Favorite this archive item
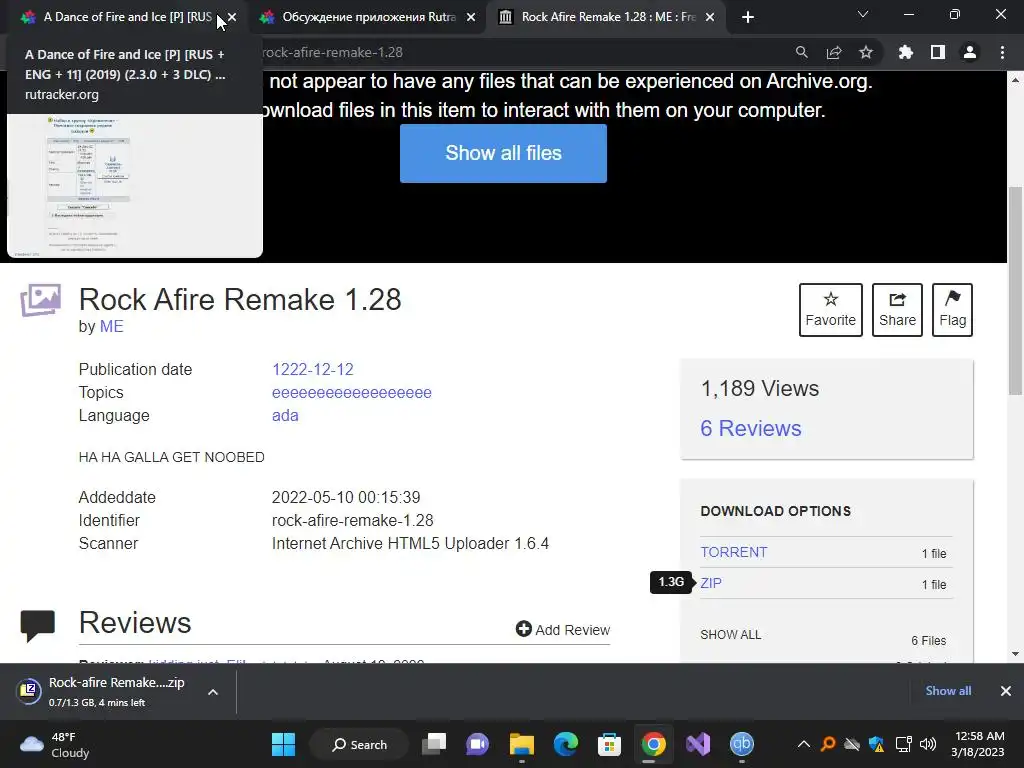Viewport: 1024px width, 768px height. (830, 310)
